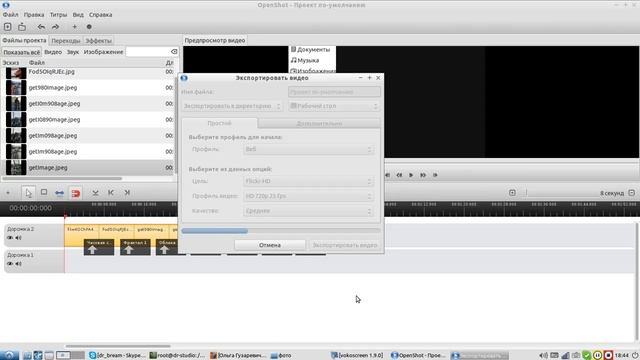
Task: Switch to Простой tab in export dialog
Action: [220, 123]
